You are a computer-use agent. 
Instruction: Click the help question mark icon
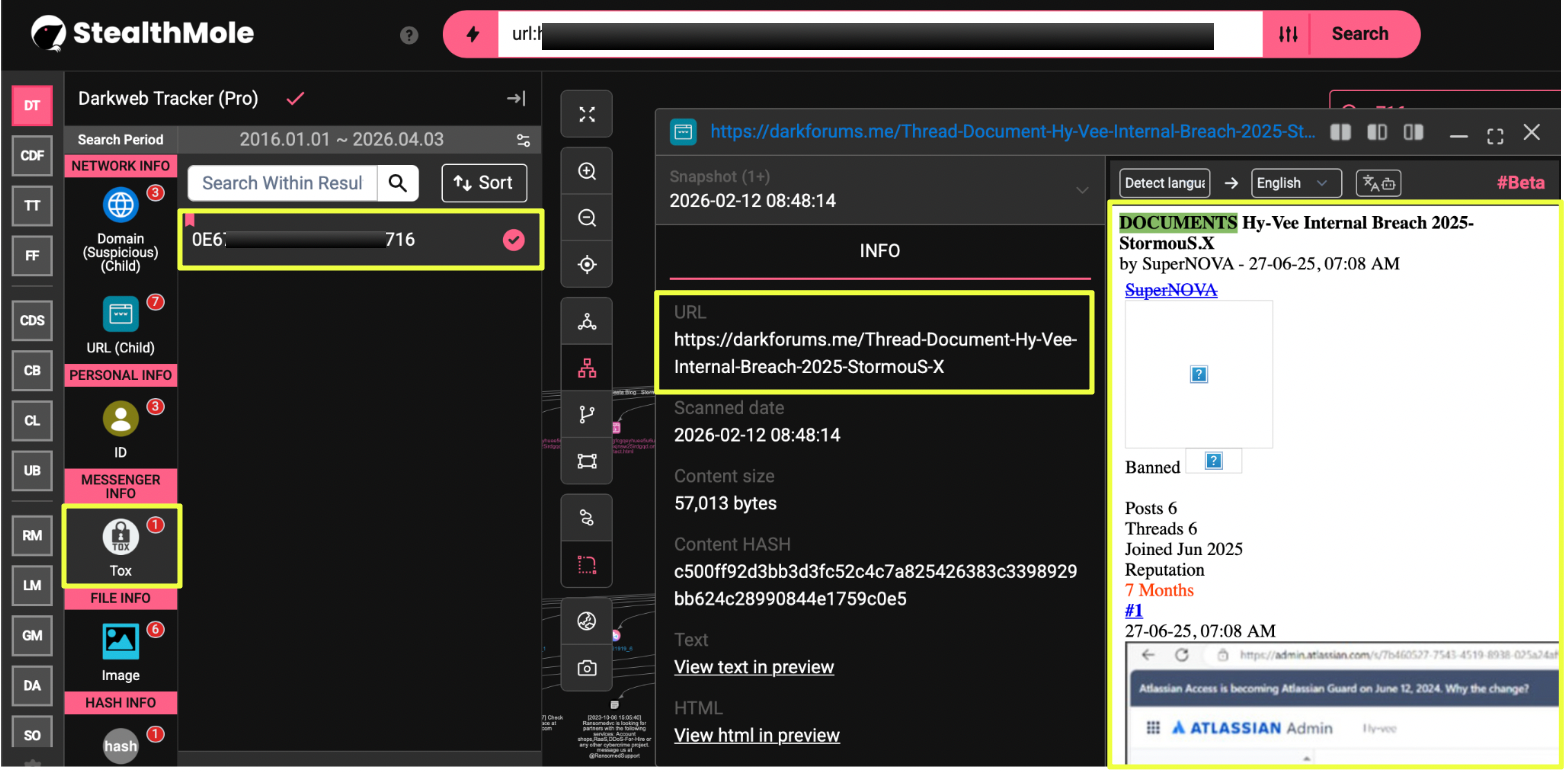tap(409, 35)
